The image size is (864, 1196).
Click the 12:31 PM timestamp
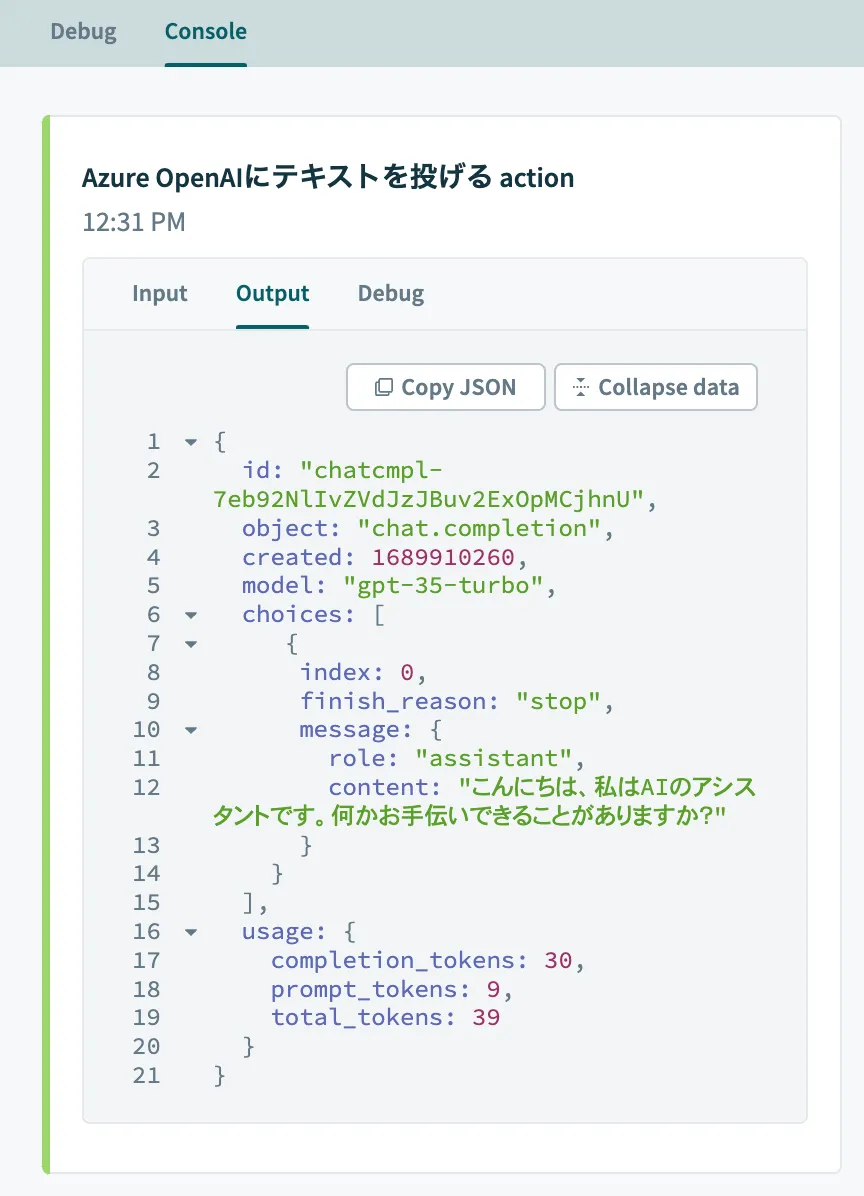click(x=134, y=222)
